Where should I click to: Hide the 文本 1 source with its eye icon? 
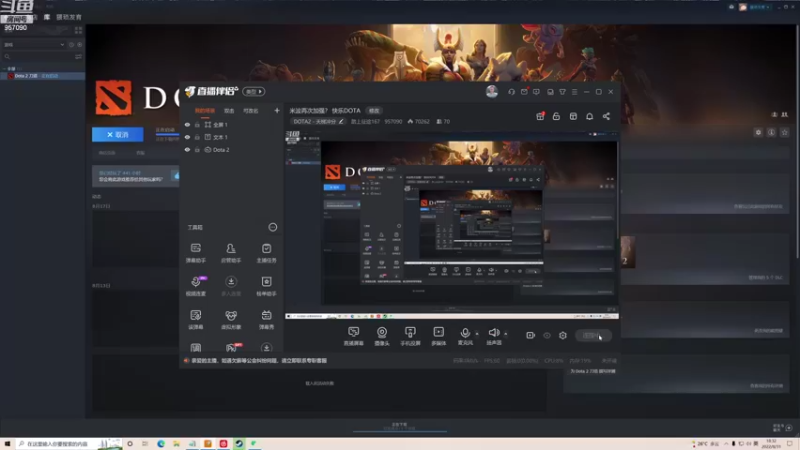point(187,137)
